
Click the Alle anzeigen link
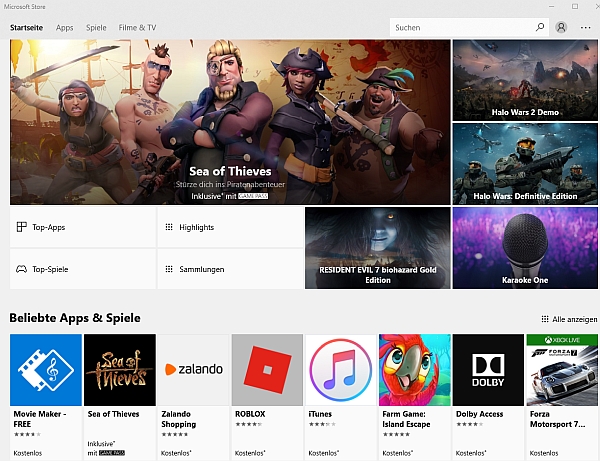pyautogui.click(x=569, y=319)
